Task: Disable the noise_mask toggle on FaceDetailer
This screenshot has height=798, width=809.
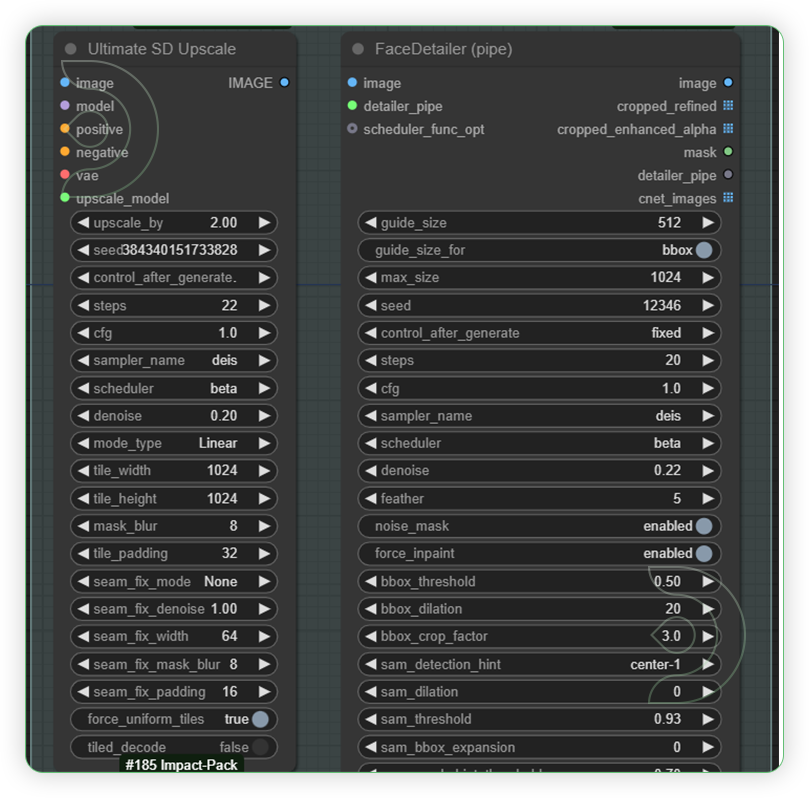Action: coord(706,526)
